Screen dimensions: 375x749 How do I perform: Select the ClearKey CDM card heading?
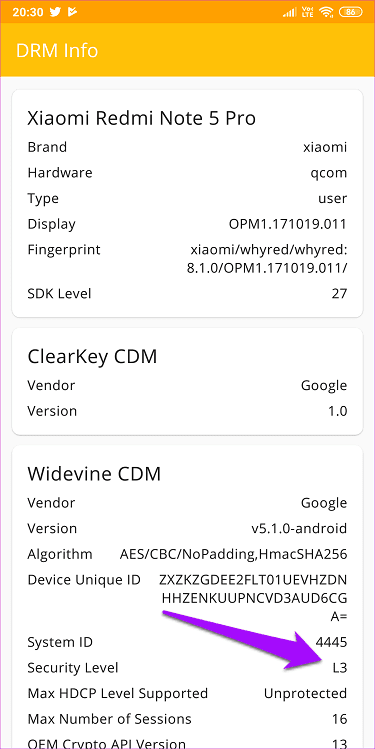(x=92, y=356)
